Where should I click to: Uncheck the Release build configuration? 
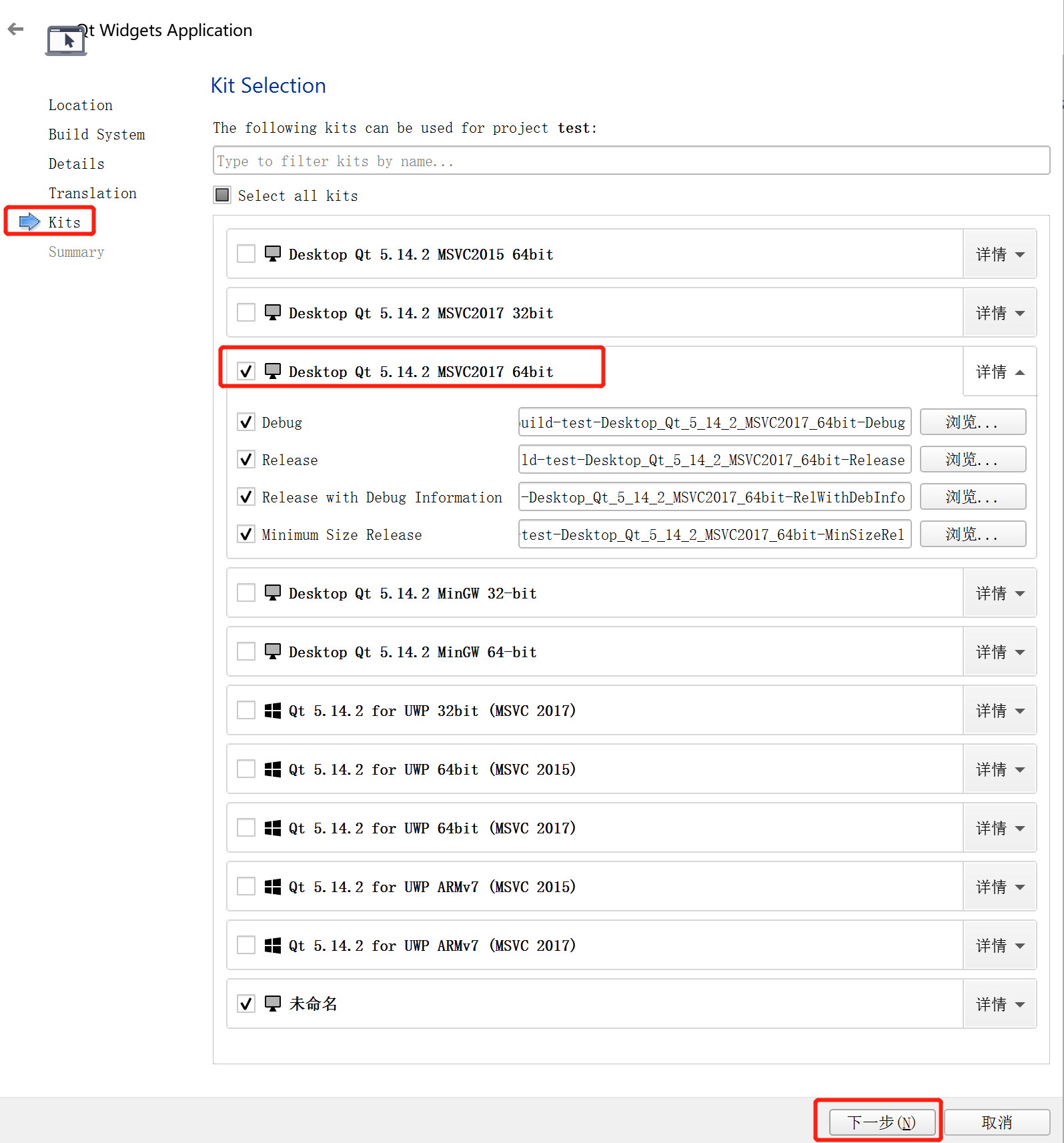[x=246, y=459]
